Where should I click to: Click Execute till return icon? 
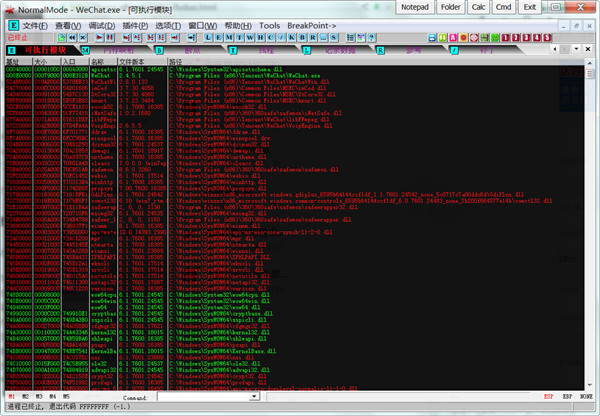click(x=175, y=38)
